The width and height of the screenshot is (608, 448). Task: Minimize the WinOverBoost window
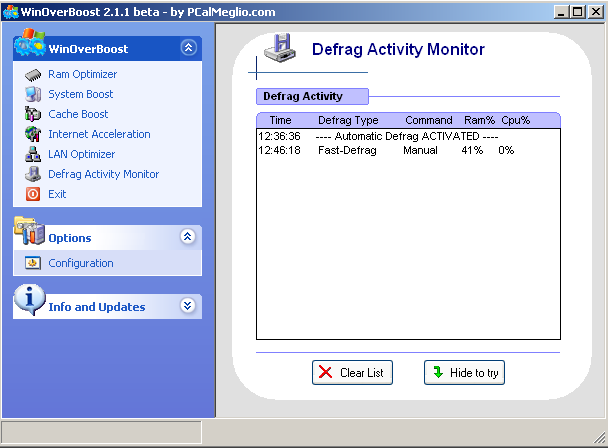point(561,12)
